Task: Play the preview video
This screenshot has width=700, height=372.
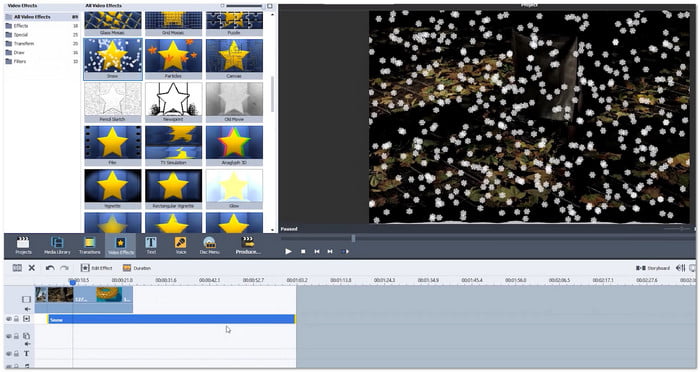Action: [x=288, y=251]
